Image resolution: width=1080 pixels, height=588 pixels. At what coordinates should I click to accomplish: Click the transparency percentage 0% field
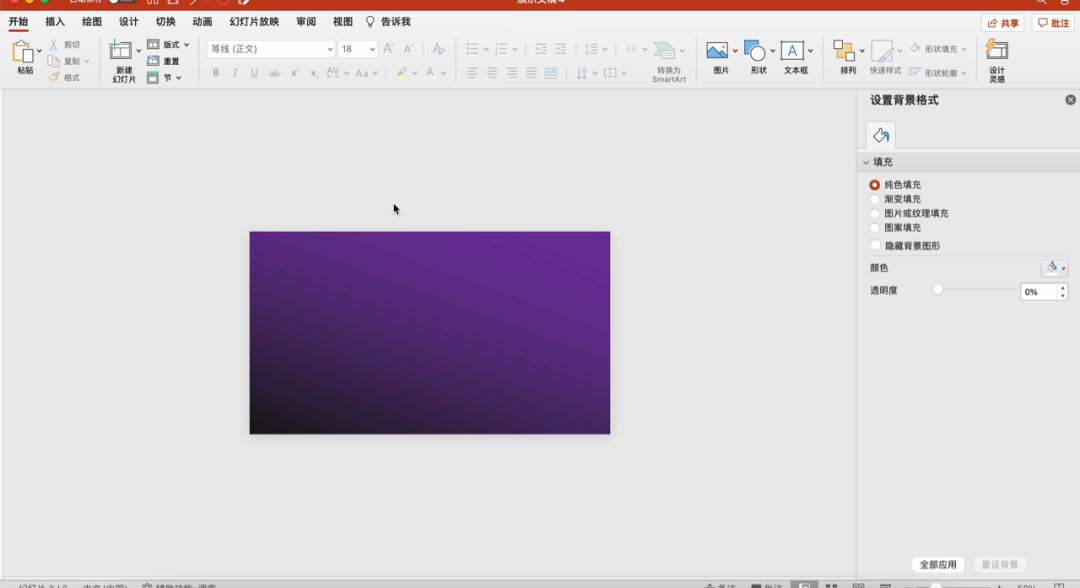click(1039, 292)
